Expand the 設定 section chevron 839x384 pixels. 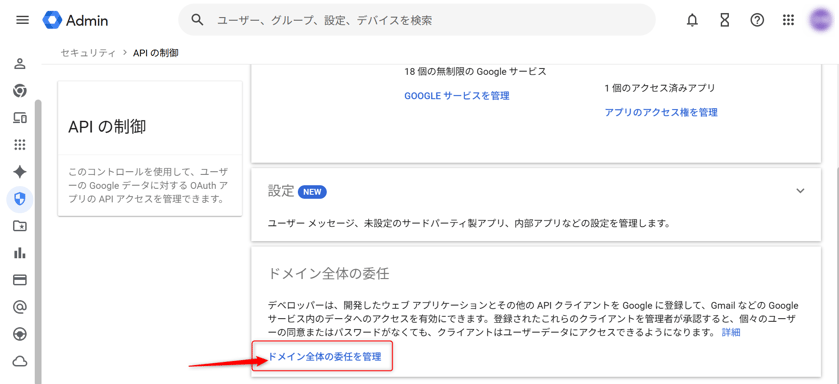click(x=800, y=190)
